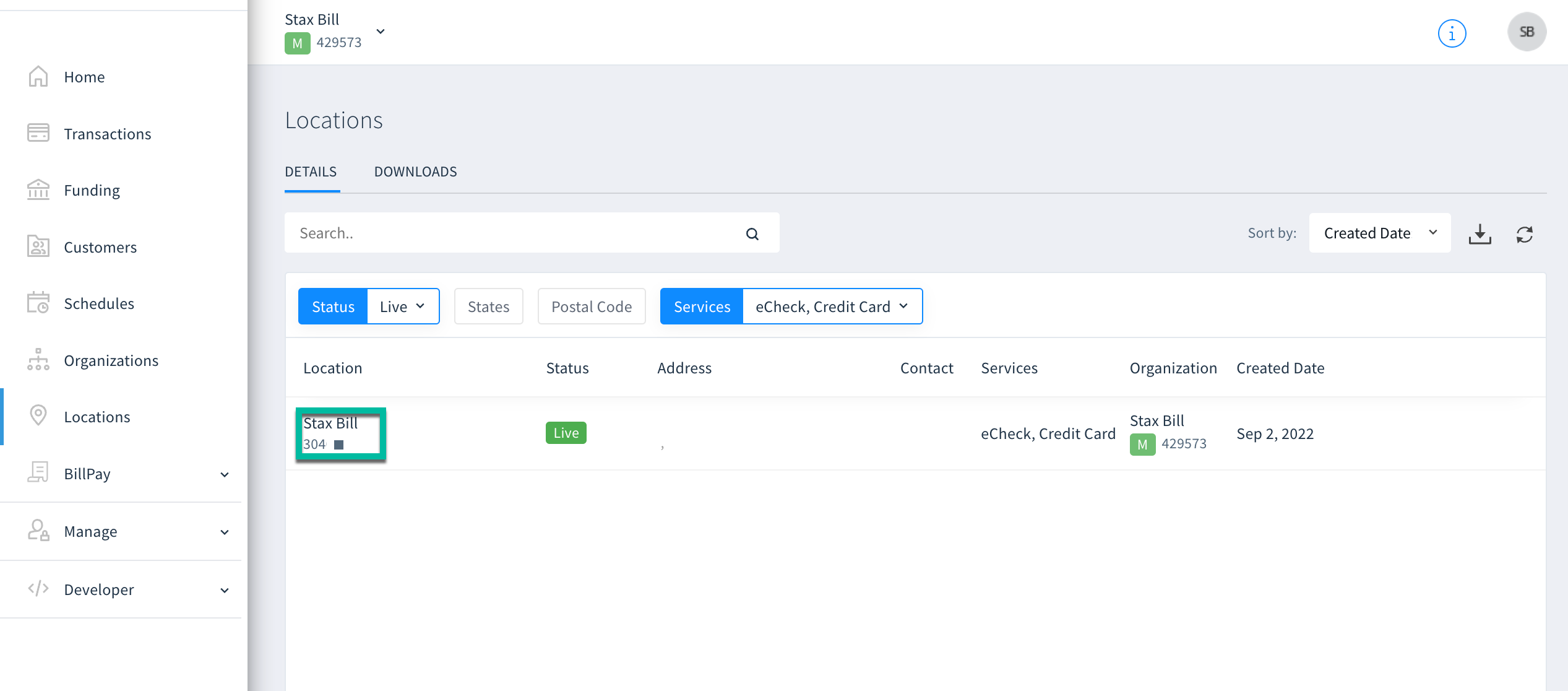This screenshot has height=691, width=1568.
Task: Download locations list via download icon
Action: pyautogui.click(x=1480, y=234)
